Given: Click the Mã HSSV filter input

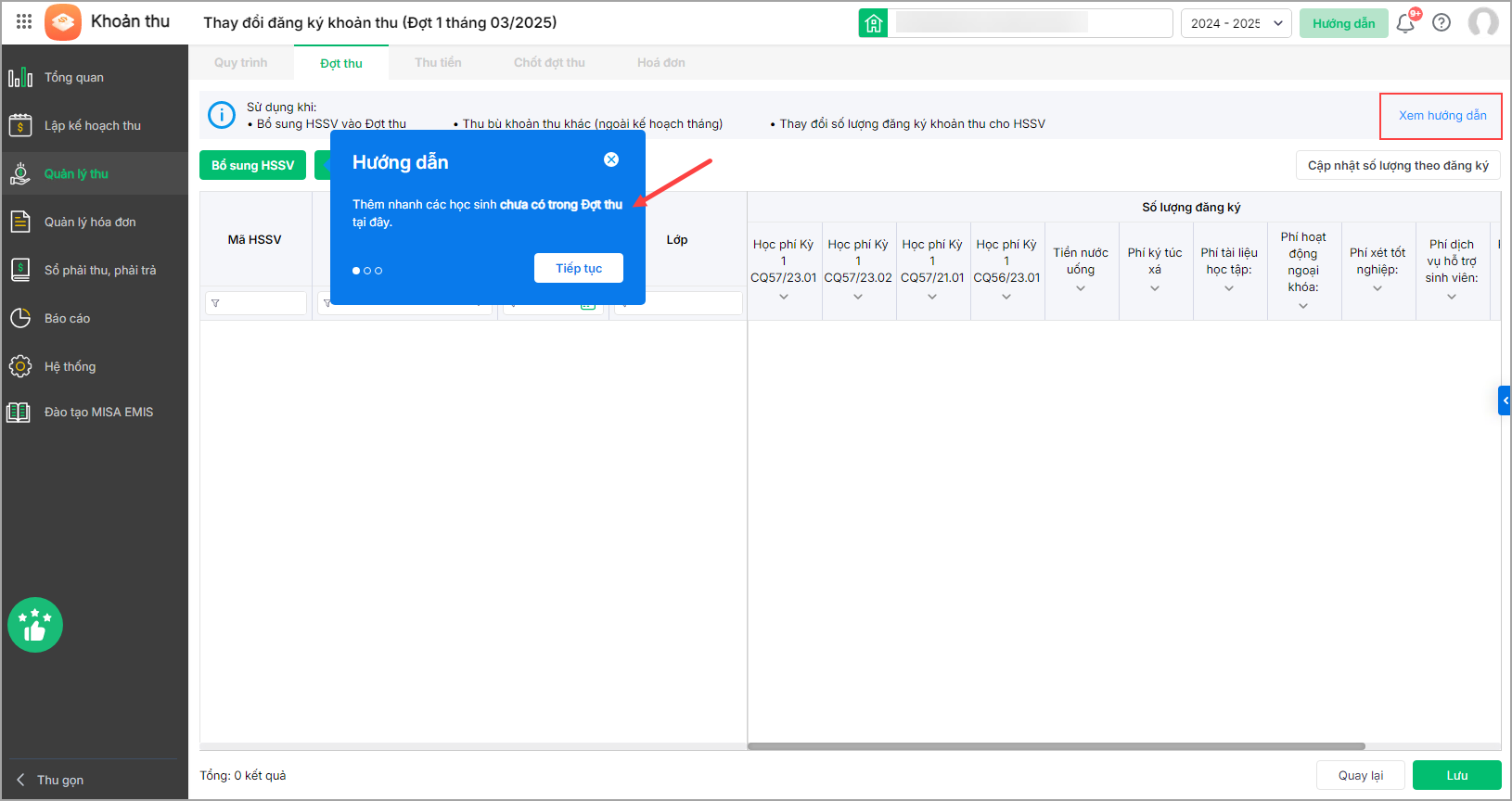Looking at the screenshot, I should [x=256, y=303].
